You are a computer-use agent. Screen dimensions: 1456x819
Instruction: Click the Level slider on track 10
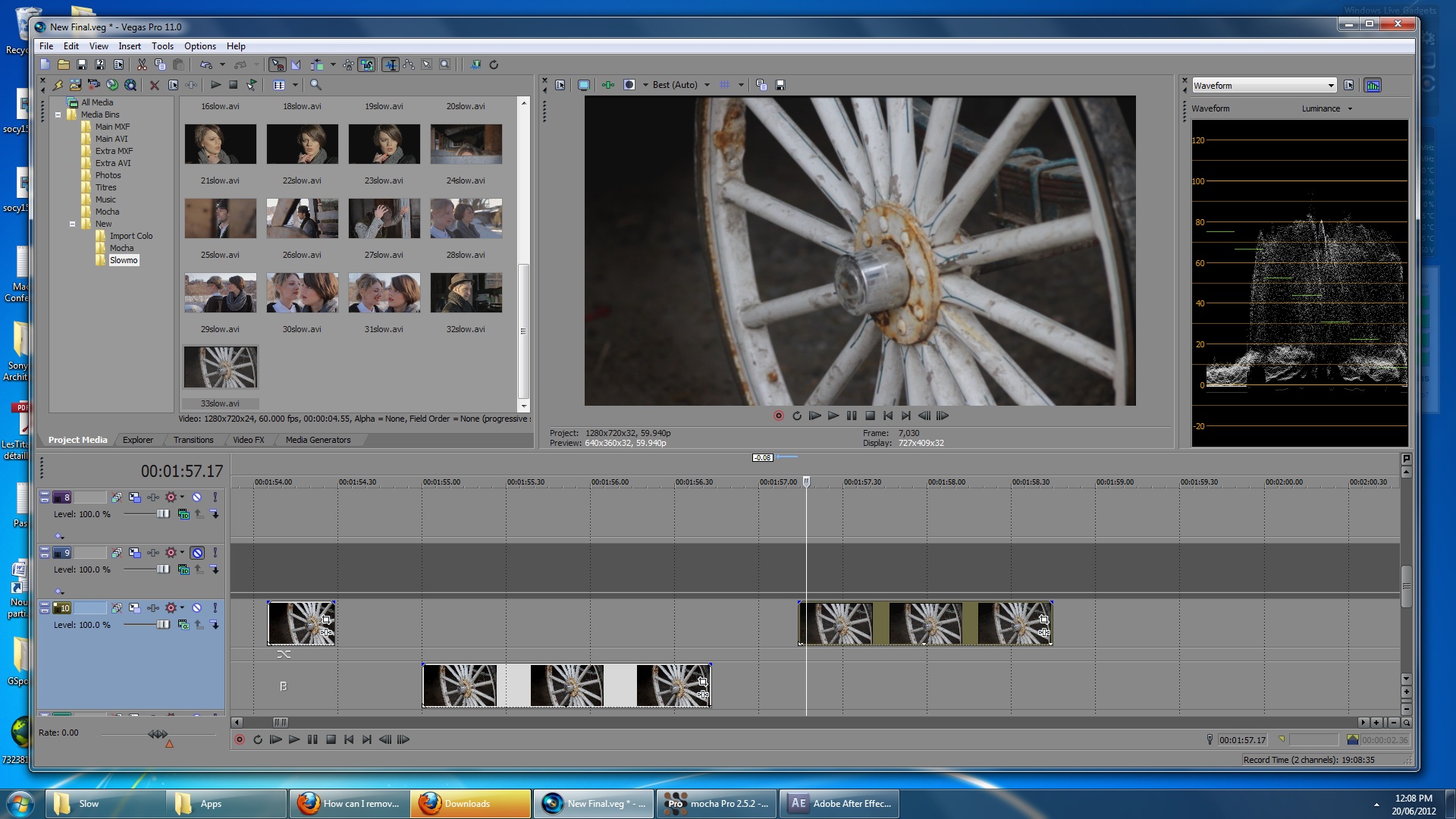pos(162,624)
